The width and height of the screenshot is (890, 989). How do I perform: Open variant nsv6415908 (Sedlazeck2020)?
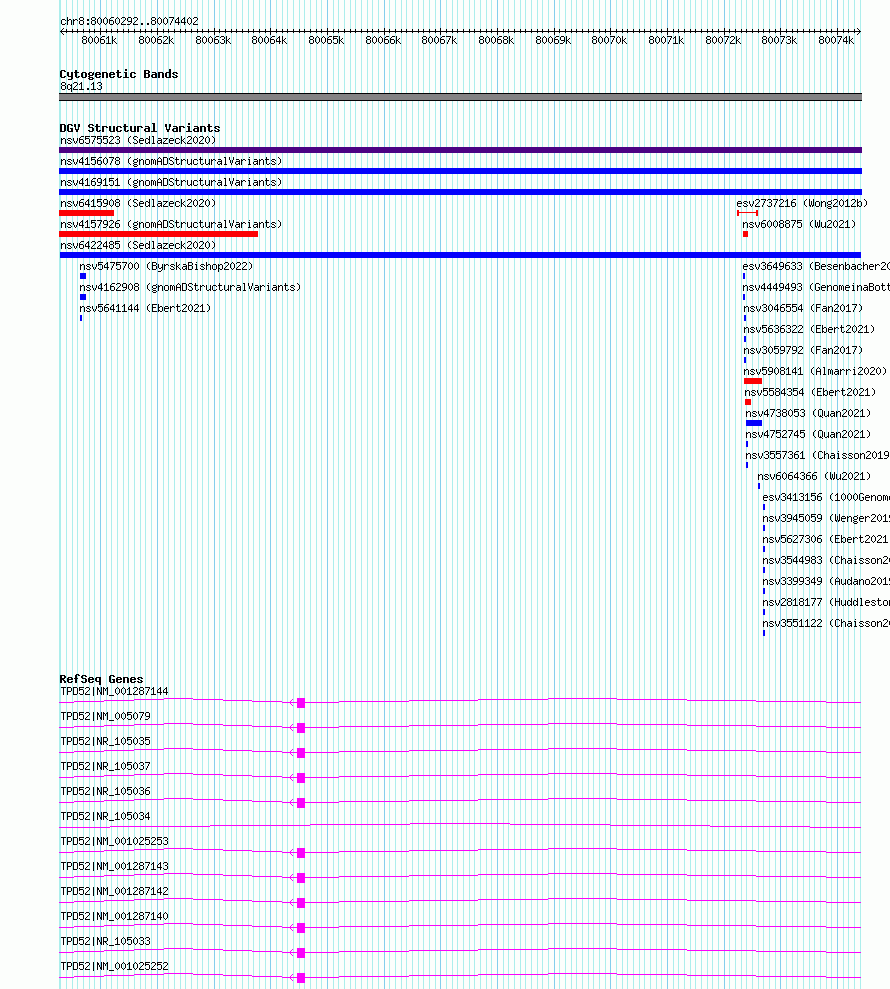click(138, 203)
